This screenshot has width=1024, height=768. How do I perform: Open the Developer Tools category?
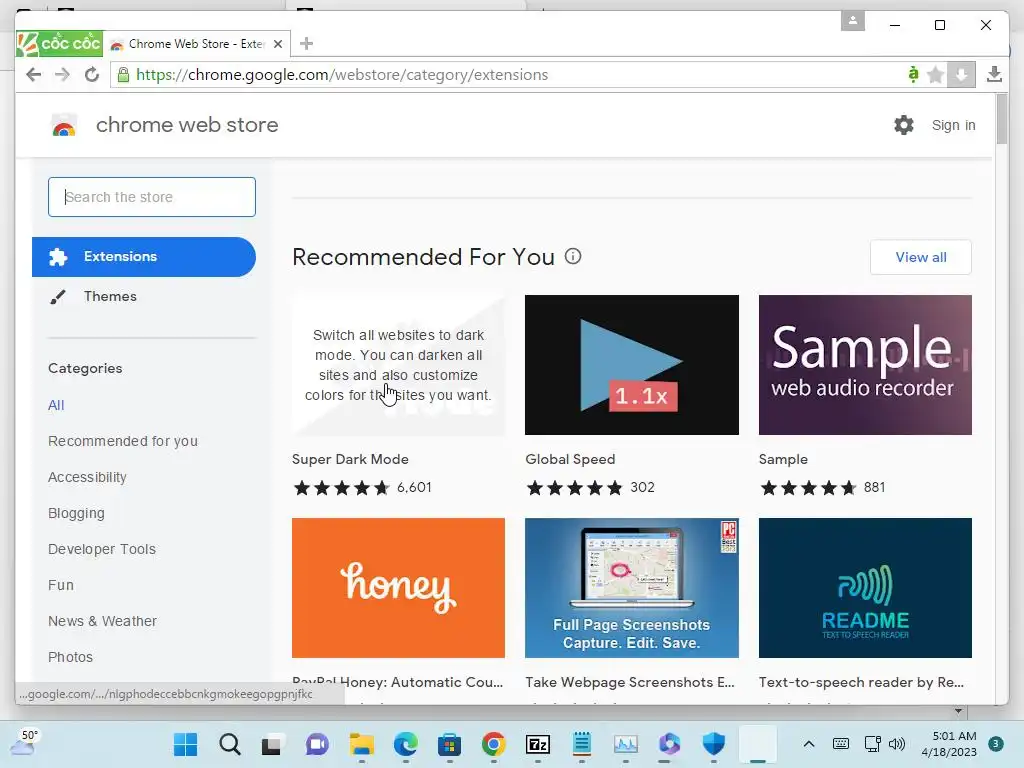tap(102, 549)
